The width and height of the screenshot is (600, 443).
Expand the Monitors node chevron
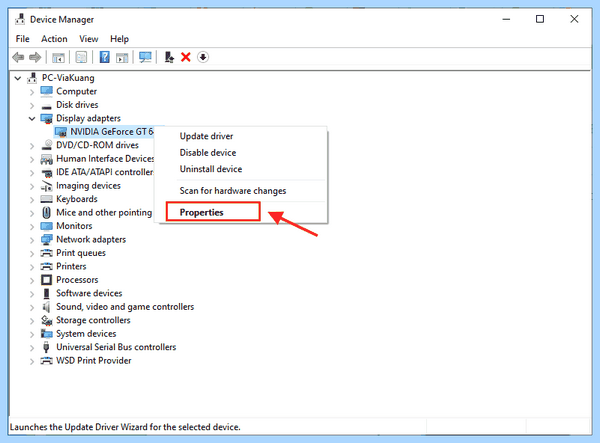point(32,226)
